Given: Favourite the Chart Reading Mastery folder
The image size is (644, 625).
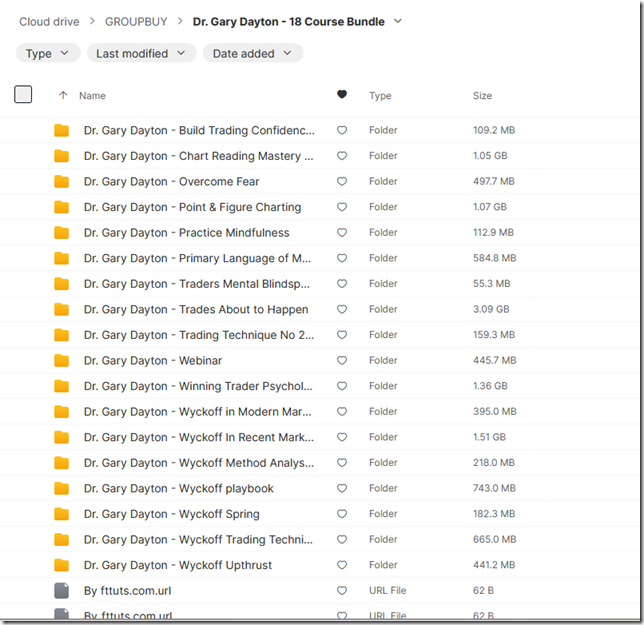Looking at the screenshot, I should 342,156.
